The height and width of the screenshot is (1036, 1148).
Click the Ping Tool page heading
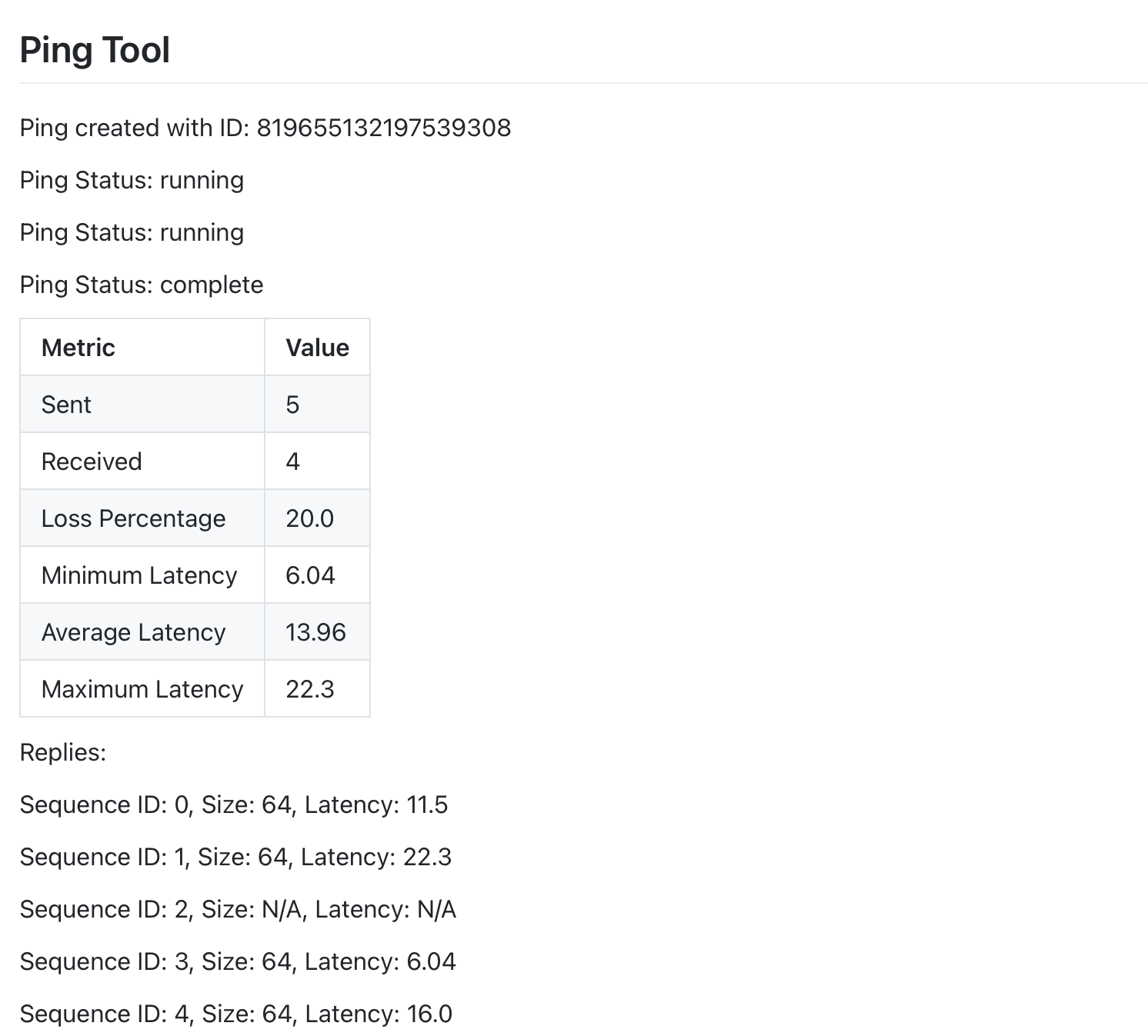[94, 50]
